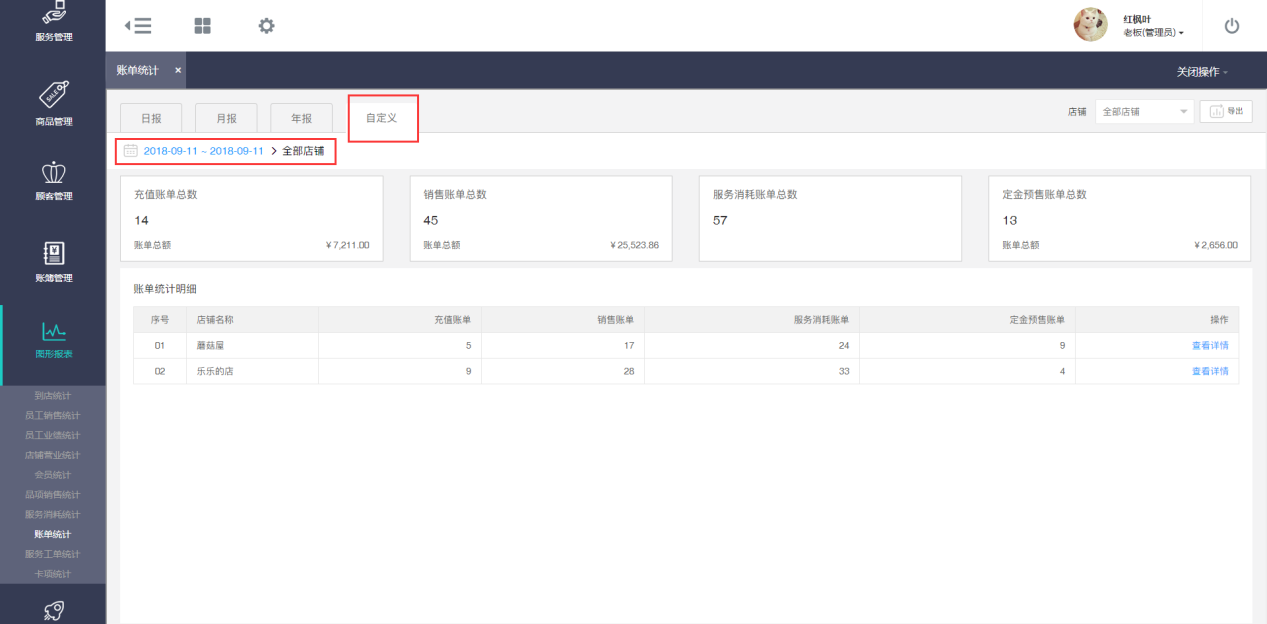Switch to the 月报 tab

tap(226, 118)
